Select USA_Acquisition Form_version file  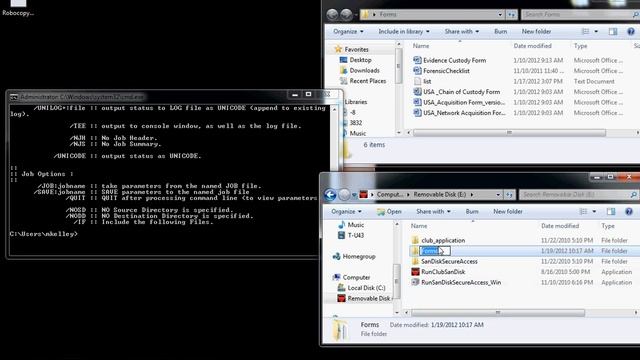[x=464, y=102]
